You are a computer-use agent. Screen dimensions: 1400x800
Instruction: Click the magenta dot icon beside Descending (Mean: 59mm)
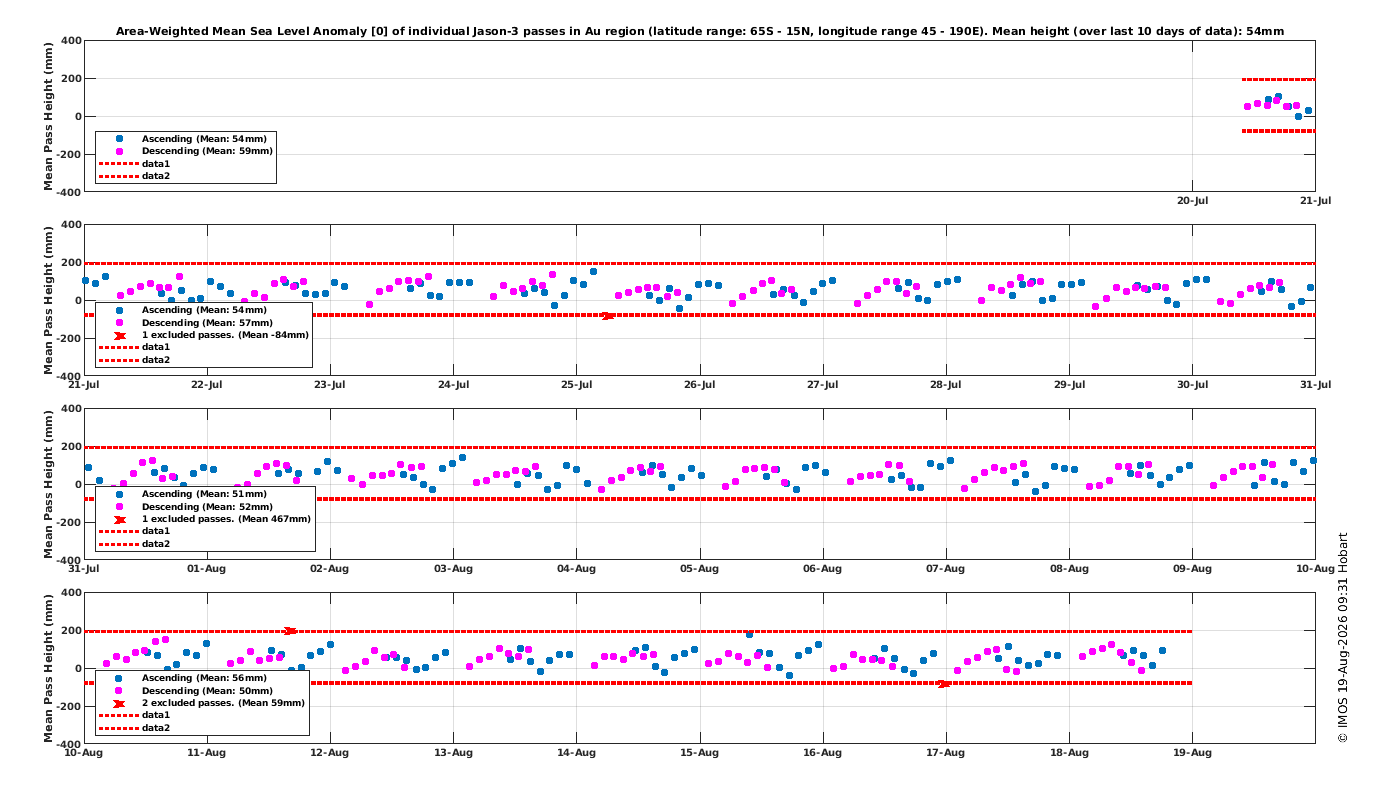[x=120, y=151]
